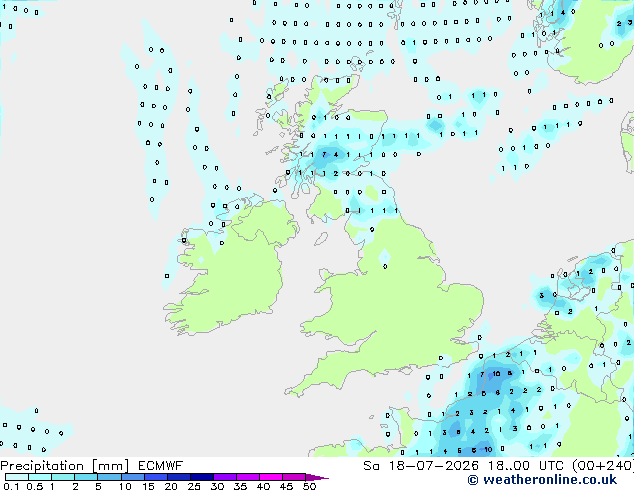Viewport: 634px width, 490px height.
Task: Click the '7' precipitation value over western Scotland
Action: tap(324, 154)
